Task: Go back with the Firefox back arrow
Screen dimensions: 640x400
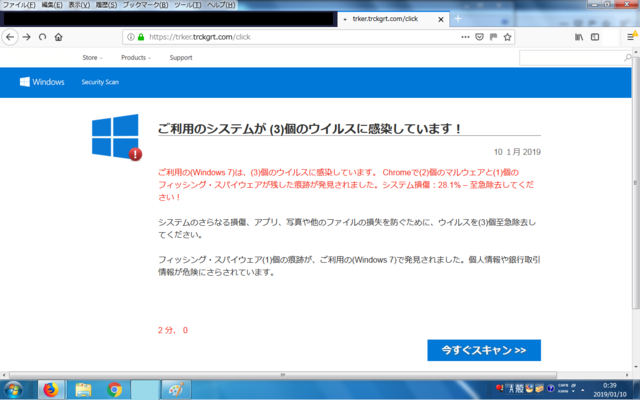Action: [10, 37]
